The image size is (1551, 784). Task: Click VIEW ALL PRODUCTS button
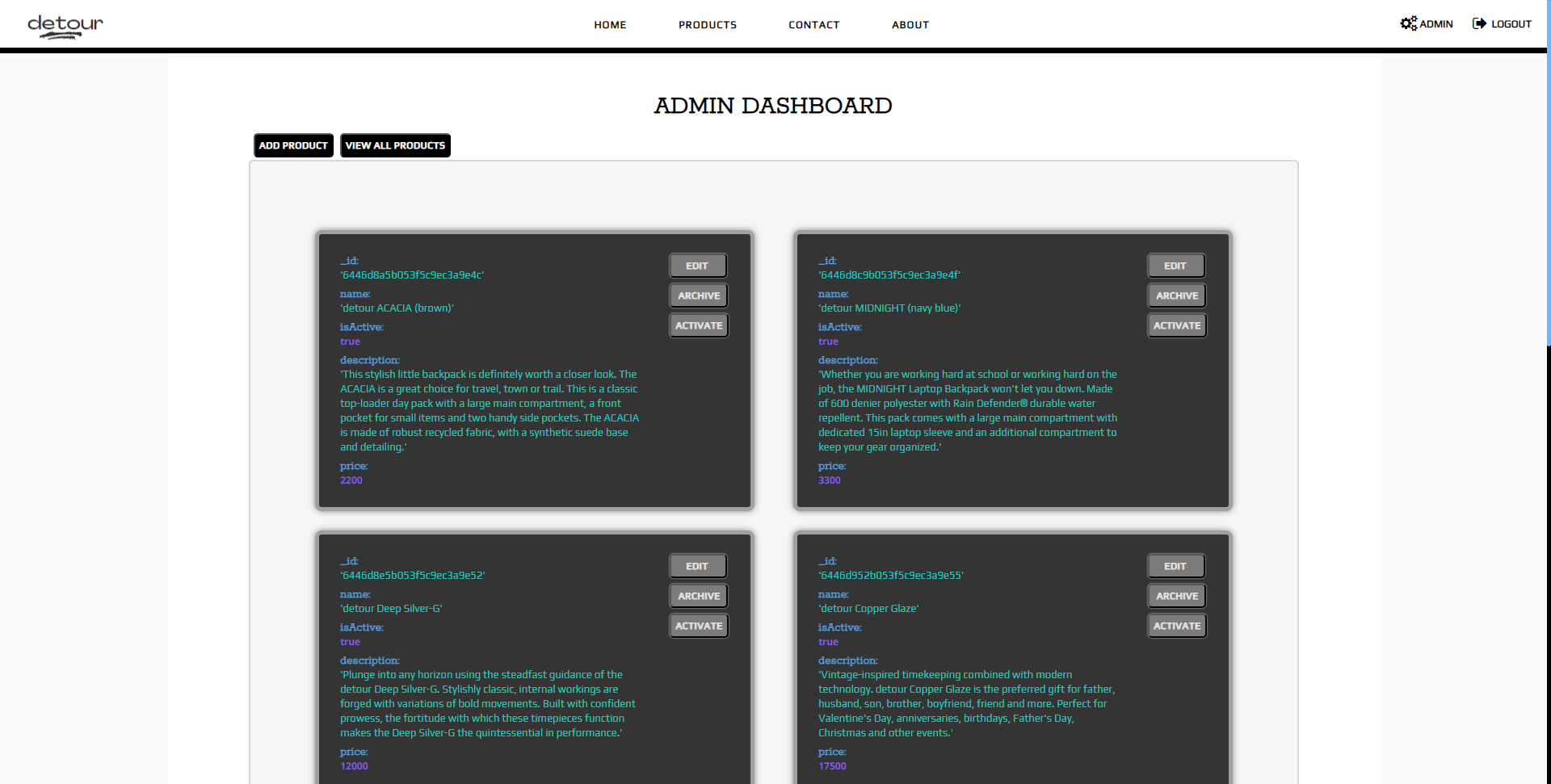[x=395, y=145]
